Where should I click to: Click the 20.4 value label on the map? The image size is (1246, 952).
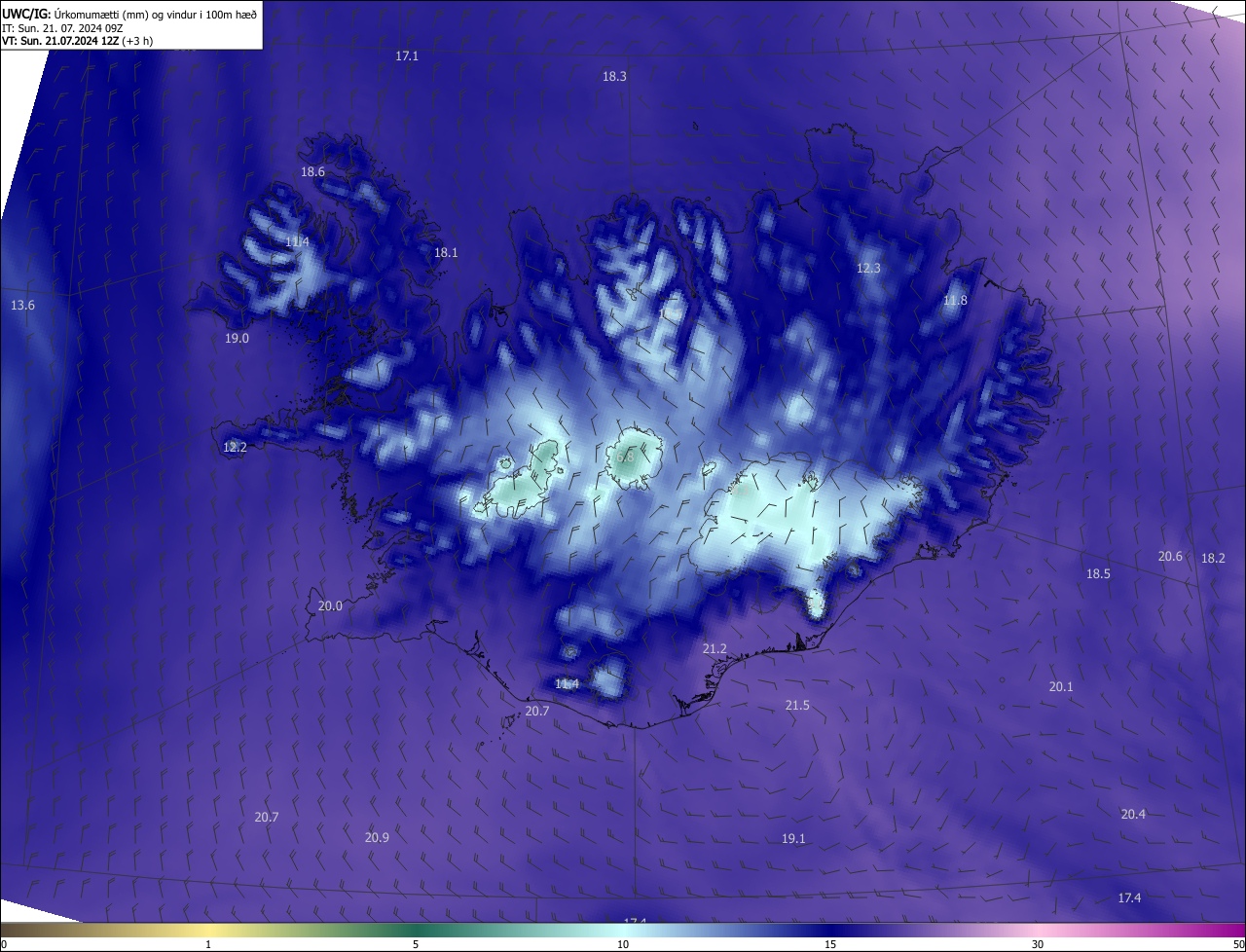pyautogui.click(x=1133, y=815)
